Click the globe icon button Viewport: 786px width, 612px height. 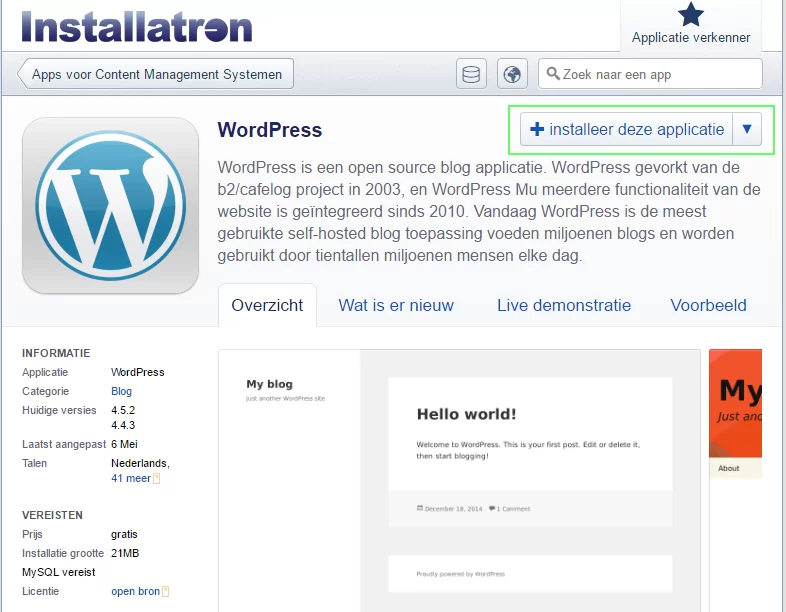tap(512, 74)
